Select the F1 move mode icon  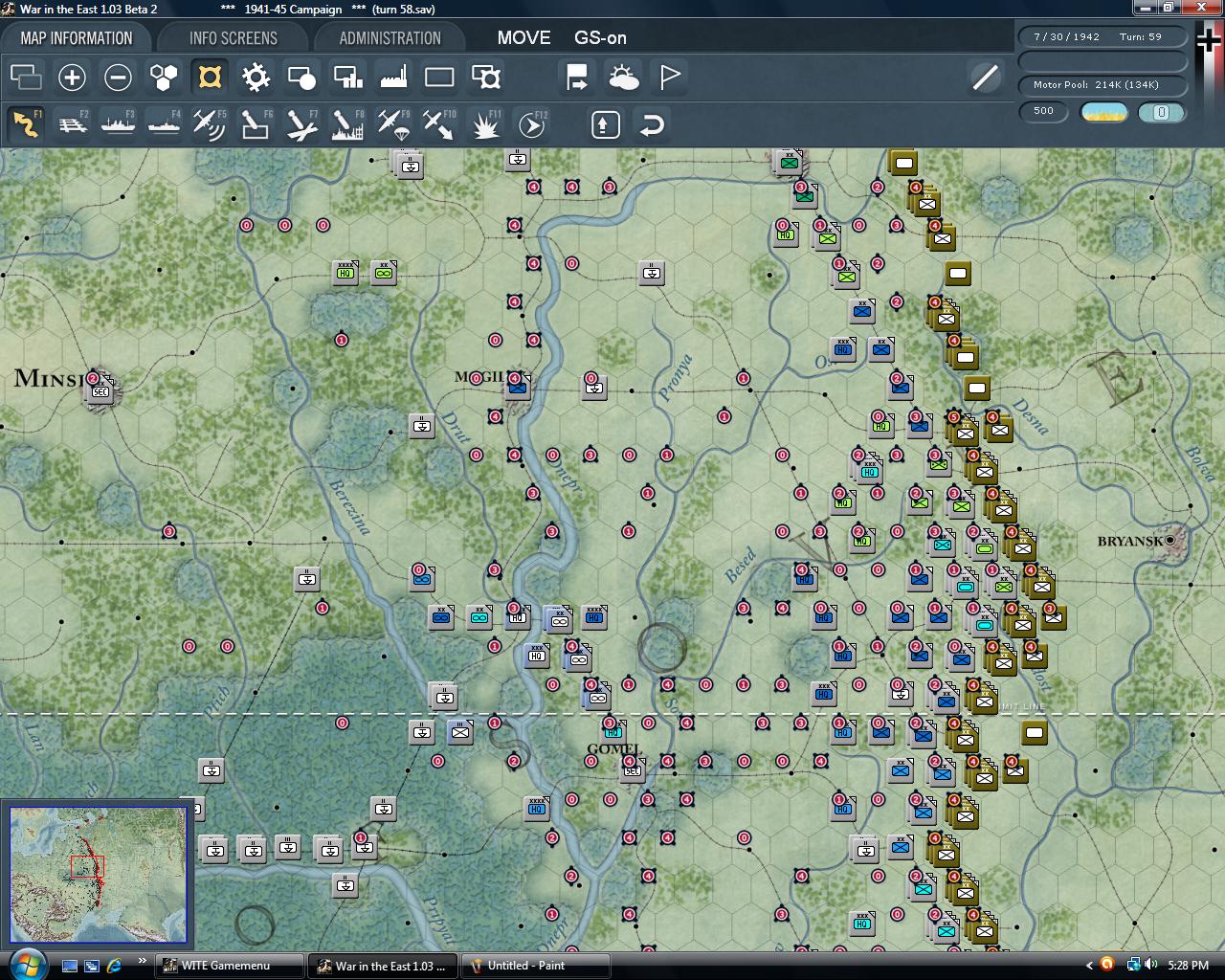pos(26,124)
